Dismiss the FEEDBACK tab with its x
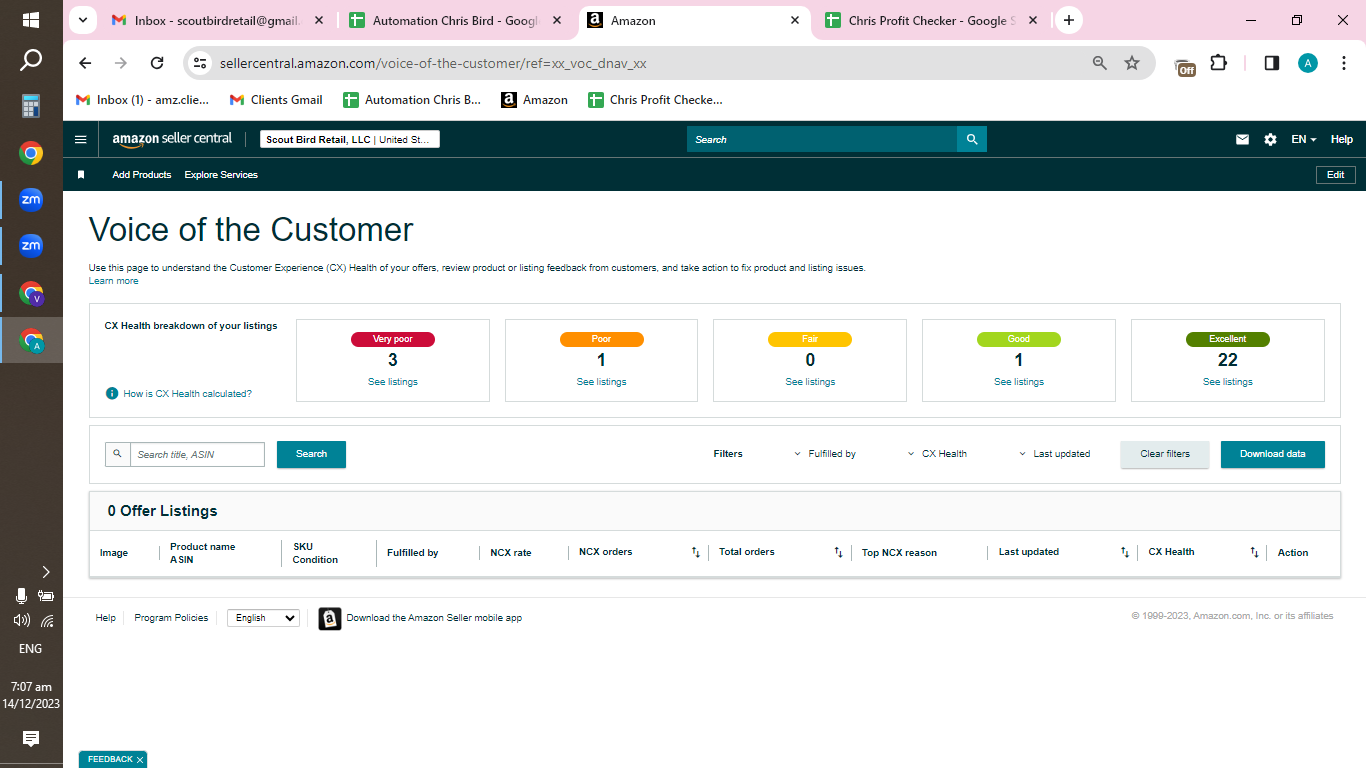1366x768 pixels. click(x=140, y=760)
